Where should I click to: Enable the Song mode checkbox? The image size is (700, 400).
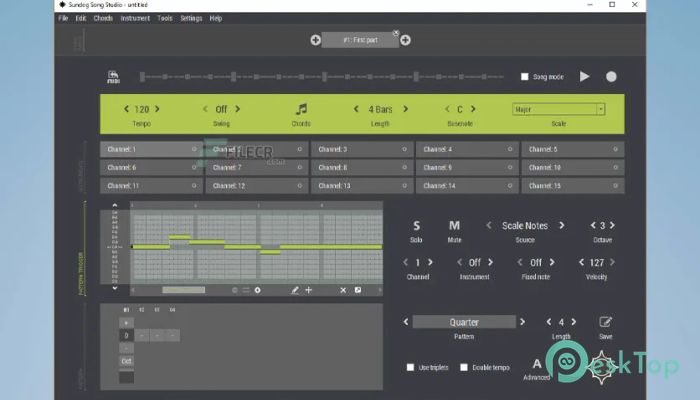(x=525, y=77)
